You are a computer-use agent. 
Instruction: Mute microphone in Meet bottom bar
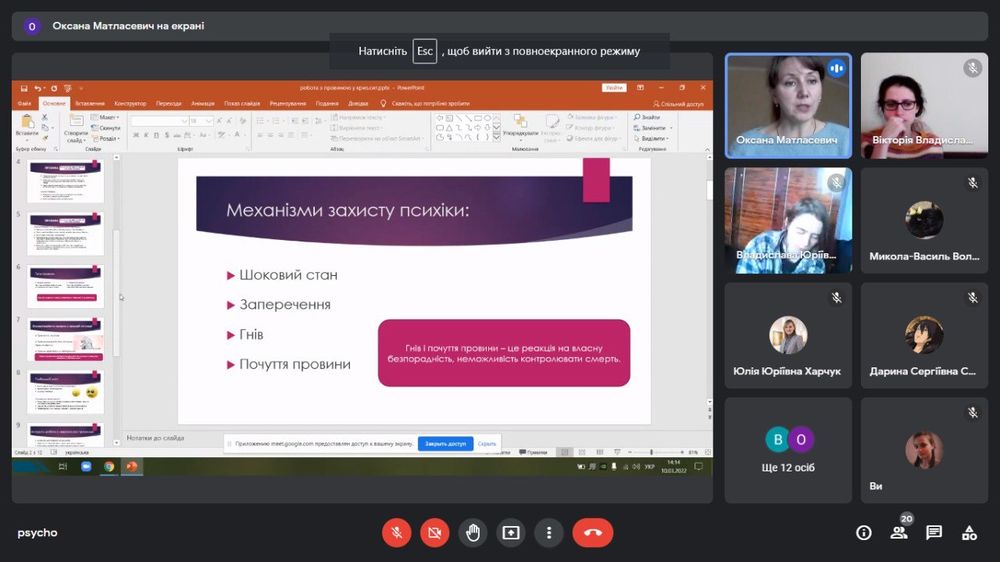pyautogui.click(x=396, y=533)
